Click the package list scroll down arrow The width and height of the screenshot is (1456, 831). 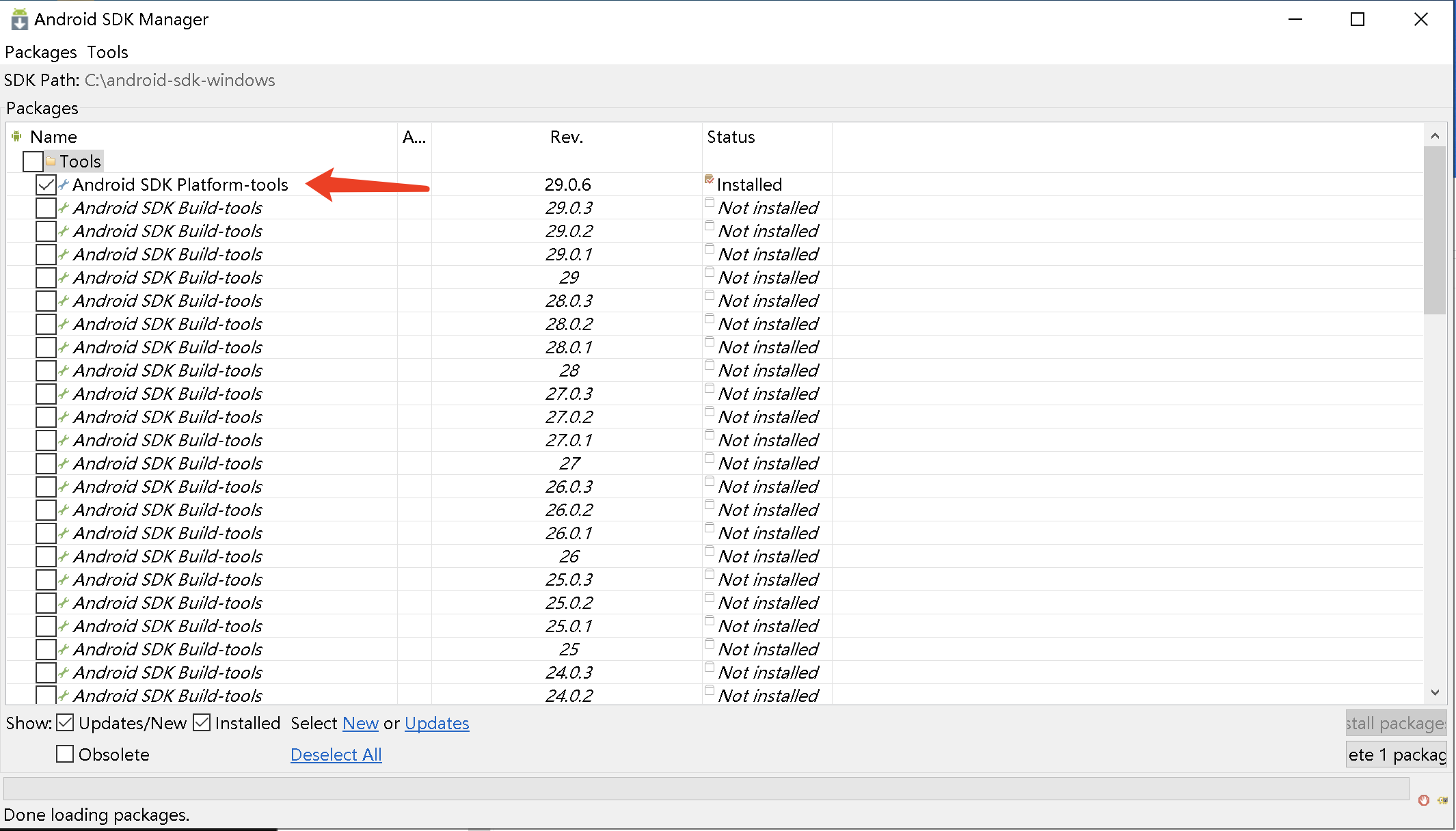1435,692
